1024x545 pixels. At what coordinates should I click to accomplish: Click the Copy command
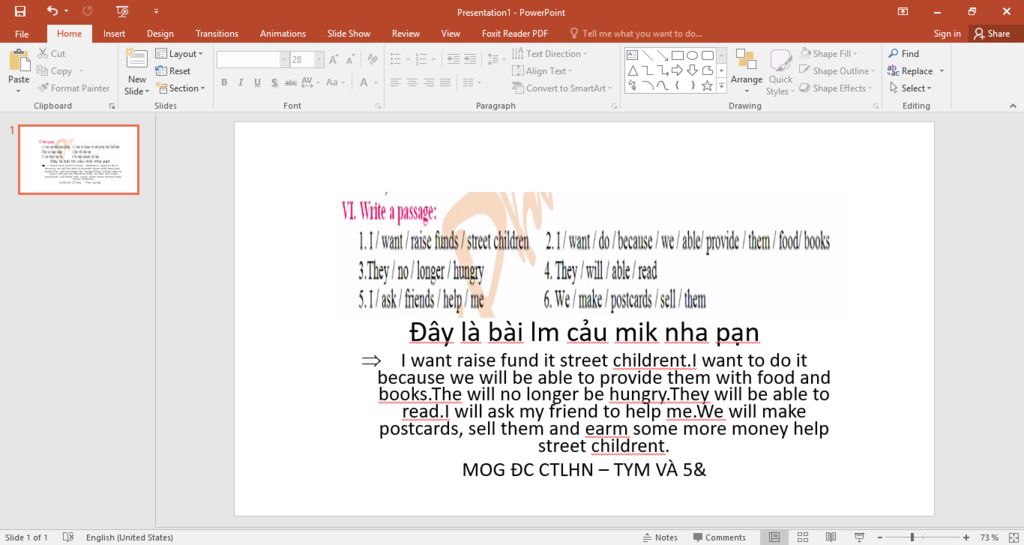55,70
